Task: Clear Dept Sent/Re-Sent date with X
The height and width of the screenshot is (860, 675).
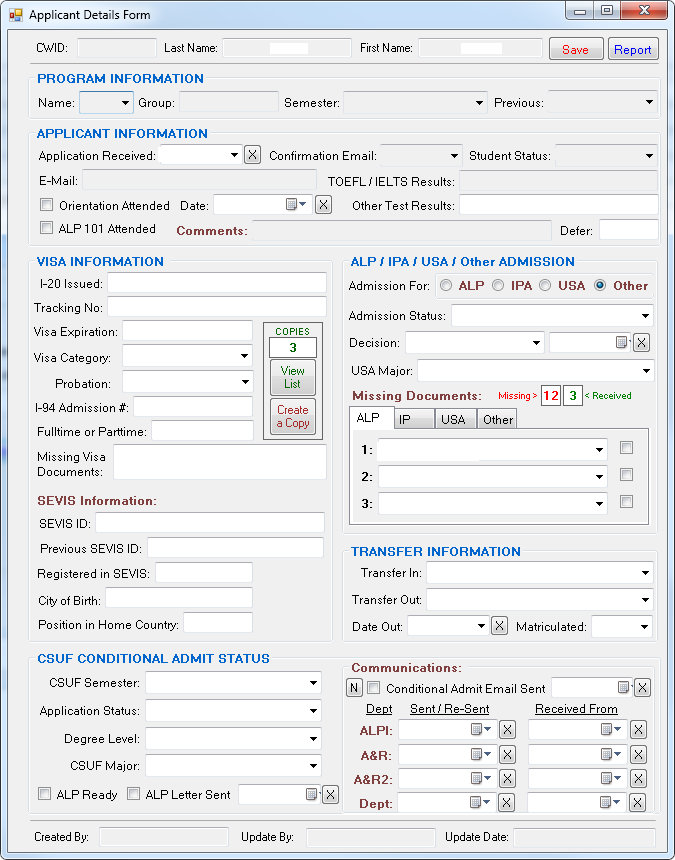Action: point(506,803)
